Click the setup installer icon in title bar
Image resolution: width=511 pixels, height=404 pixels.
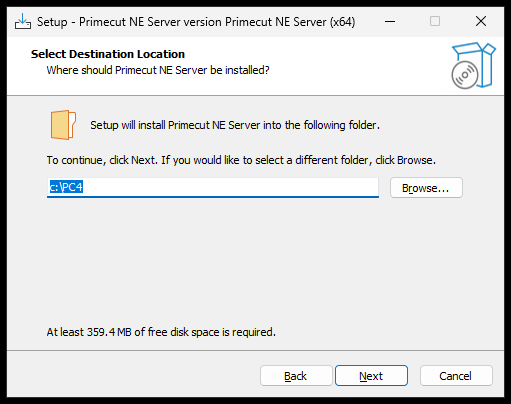coord(23,22)
